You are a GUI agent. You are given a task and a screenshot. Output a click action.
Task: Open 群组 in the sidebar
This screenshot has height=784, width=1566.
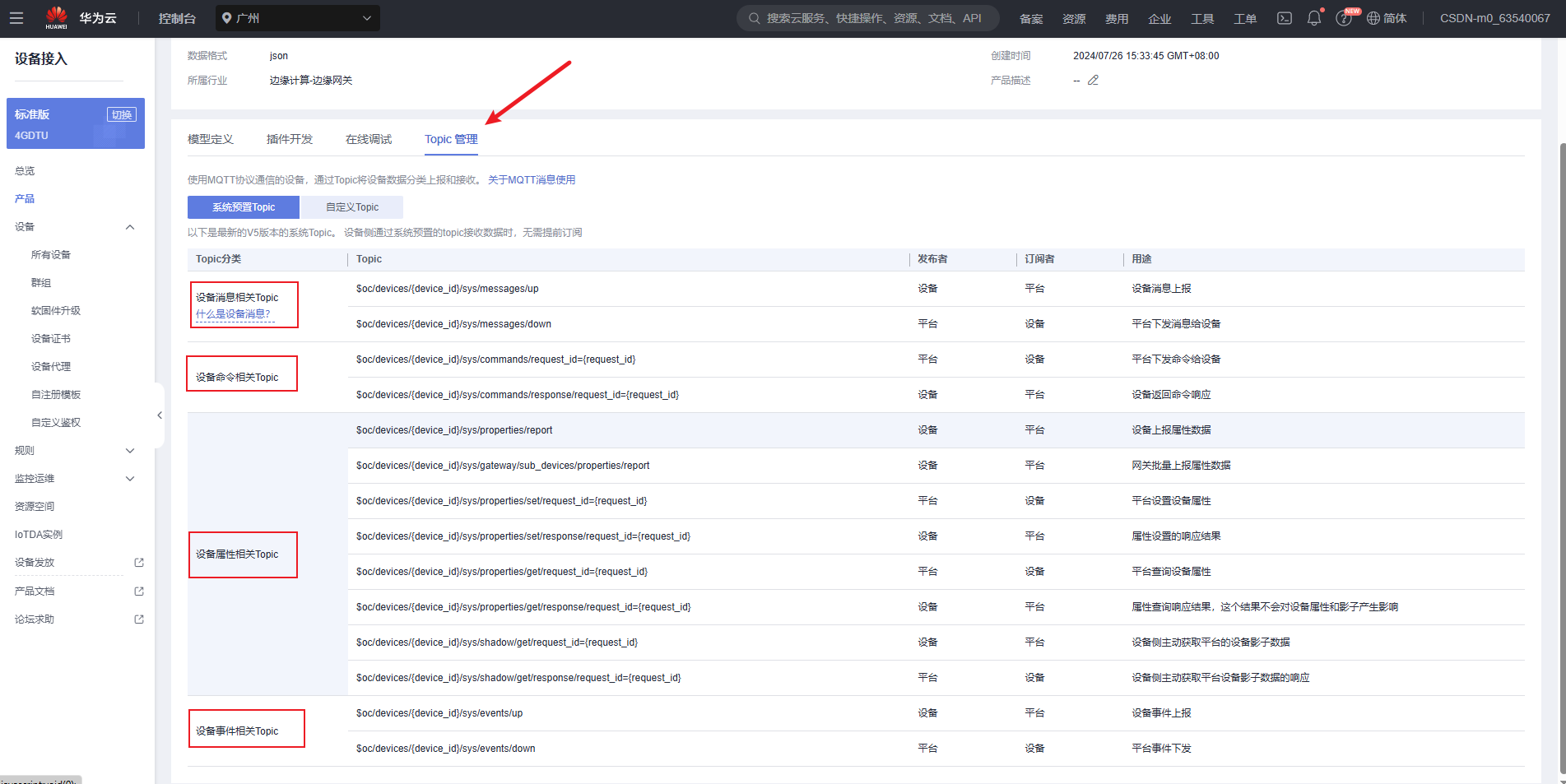coord(41,283)
